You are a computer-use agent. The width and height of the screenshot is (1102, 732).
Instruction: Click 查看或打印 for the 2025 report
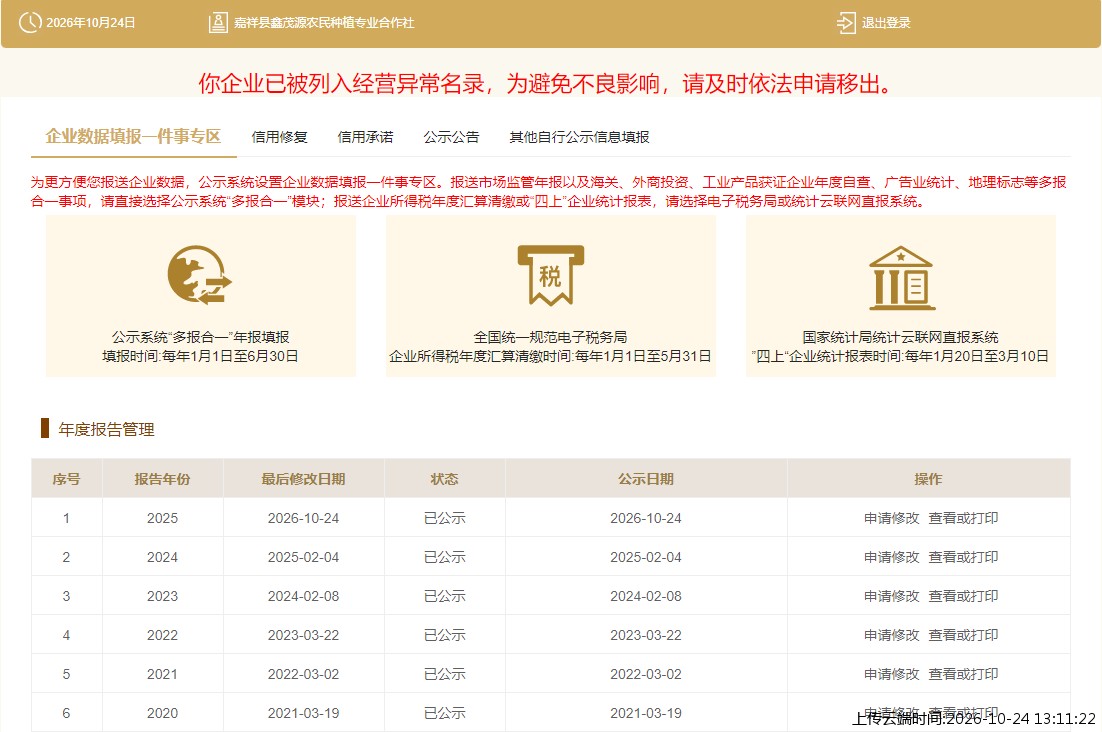click(x=964, y=518)
